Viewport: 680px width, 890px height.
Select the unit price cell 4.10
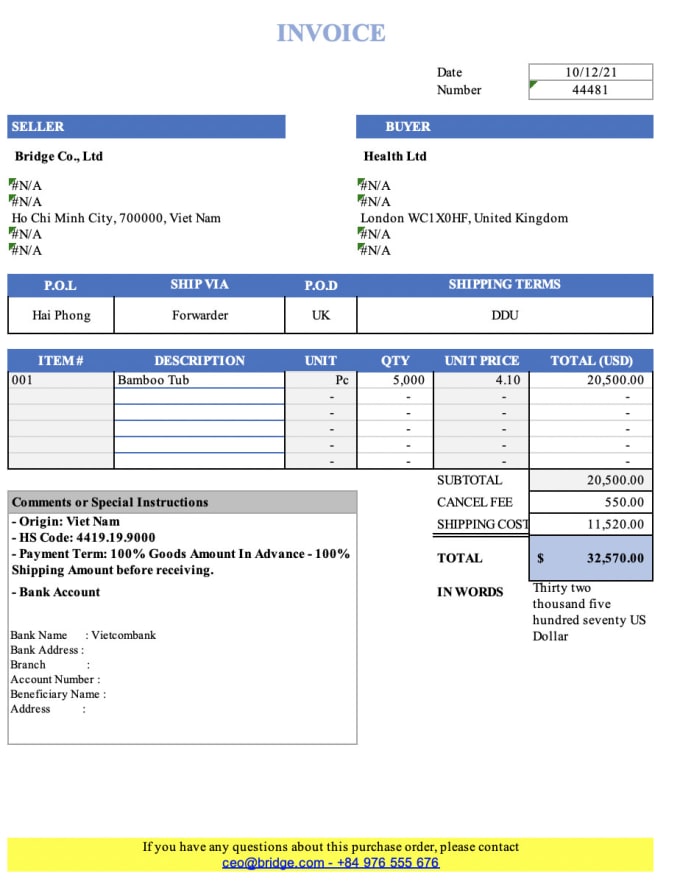pyautogui.click(x=481, y=380)
